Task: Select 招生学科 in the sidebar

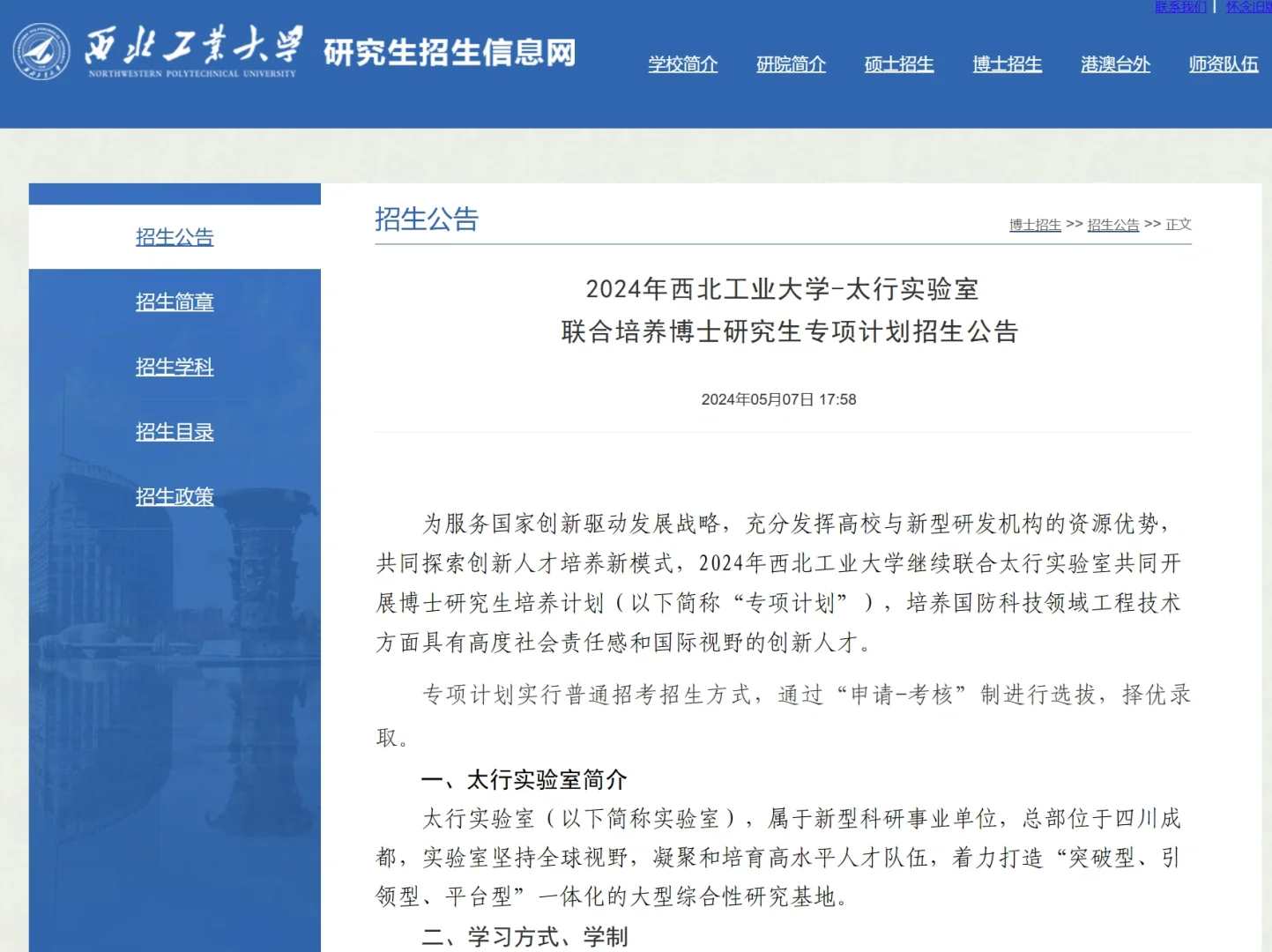Action: point(175,367)
